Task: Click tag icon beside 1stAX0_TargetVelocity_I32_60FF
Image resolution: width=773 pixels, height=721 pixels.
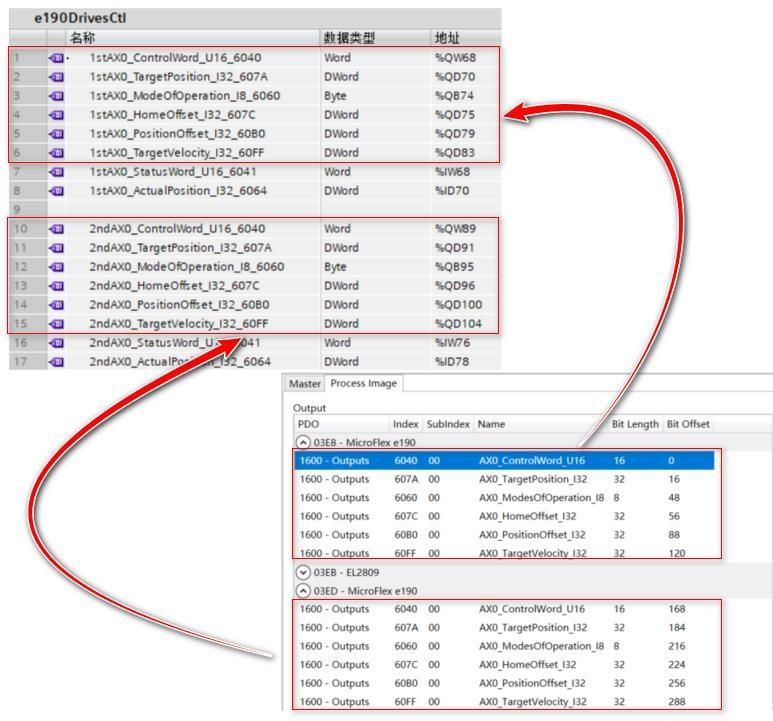Action: (x=56, y=153)
